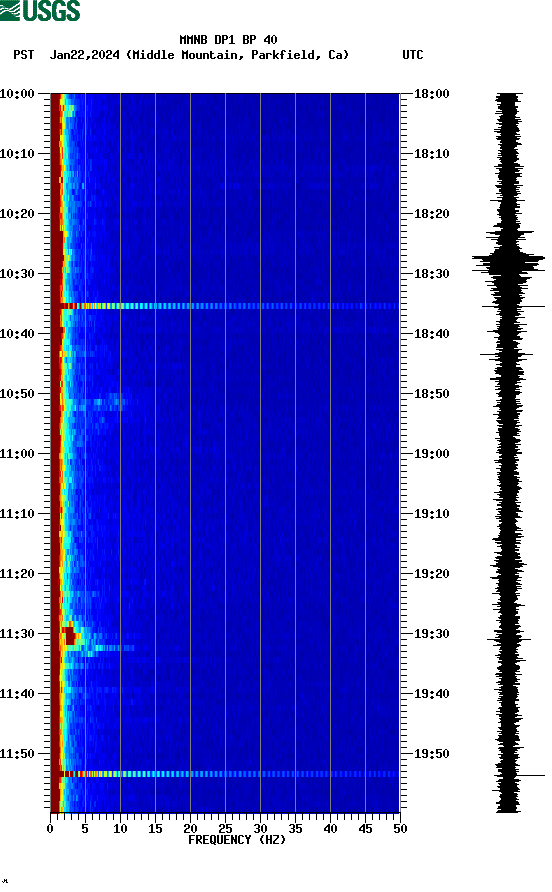Click the "5" Hz frequency axis label
Viewport: 552px width, 892px height.
click(85, 829)
